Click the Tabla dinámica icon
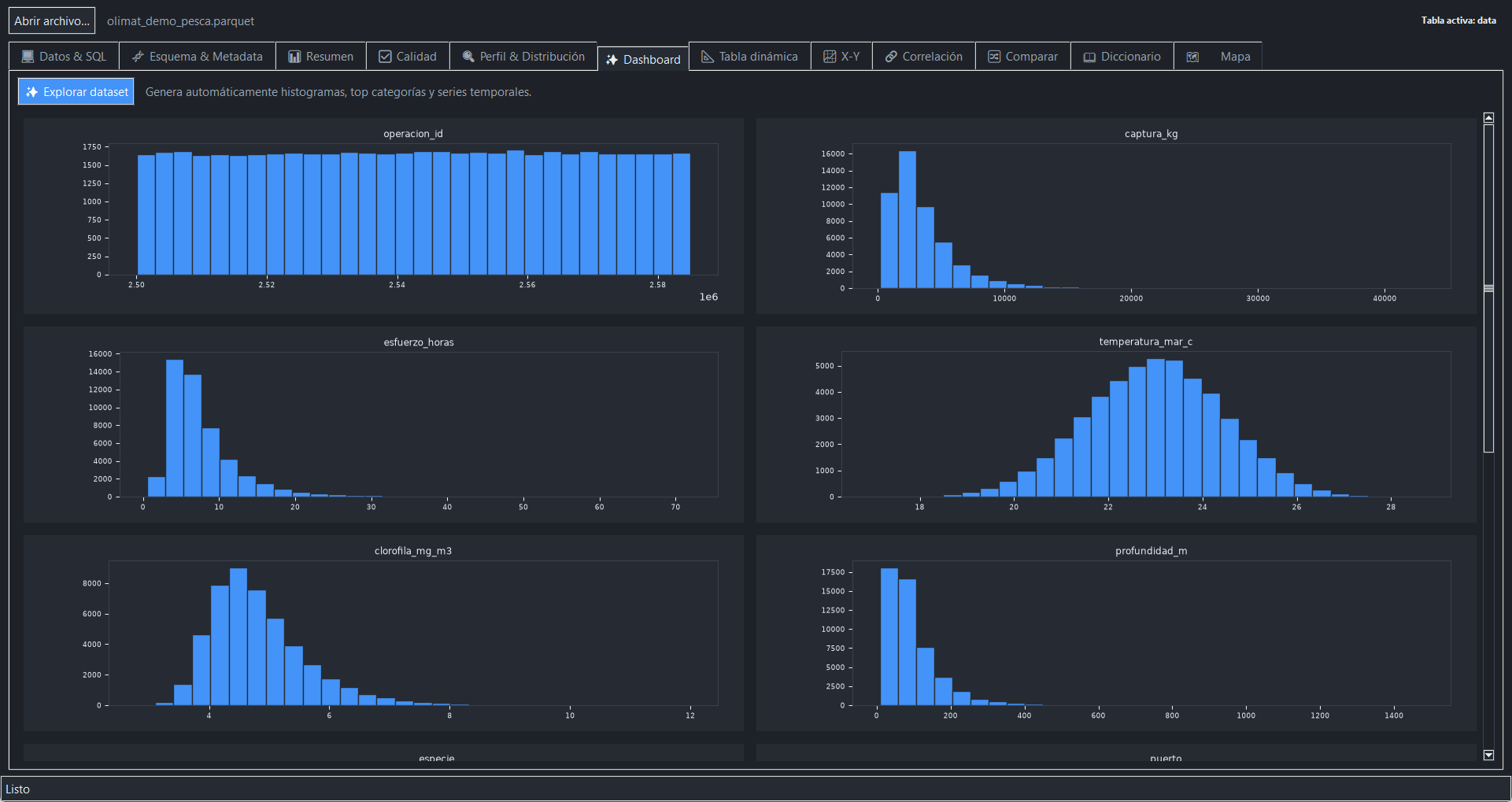Viewport: 1512px width, 802px height. (x=708, y=57)
